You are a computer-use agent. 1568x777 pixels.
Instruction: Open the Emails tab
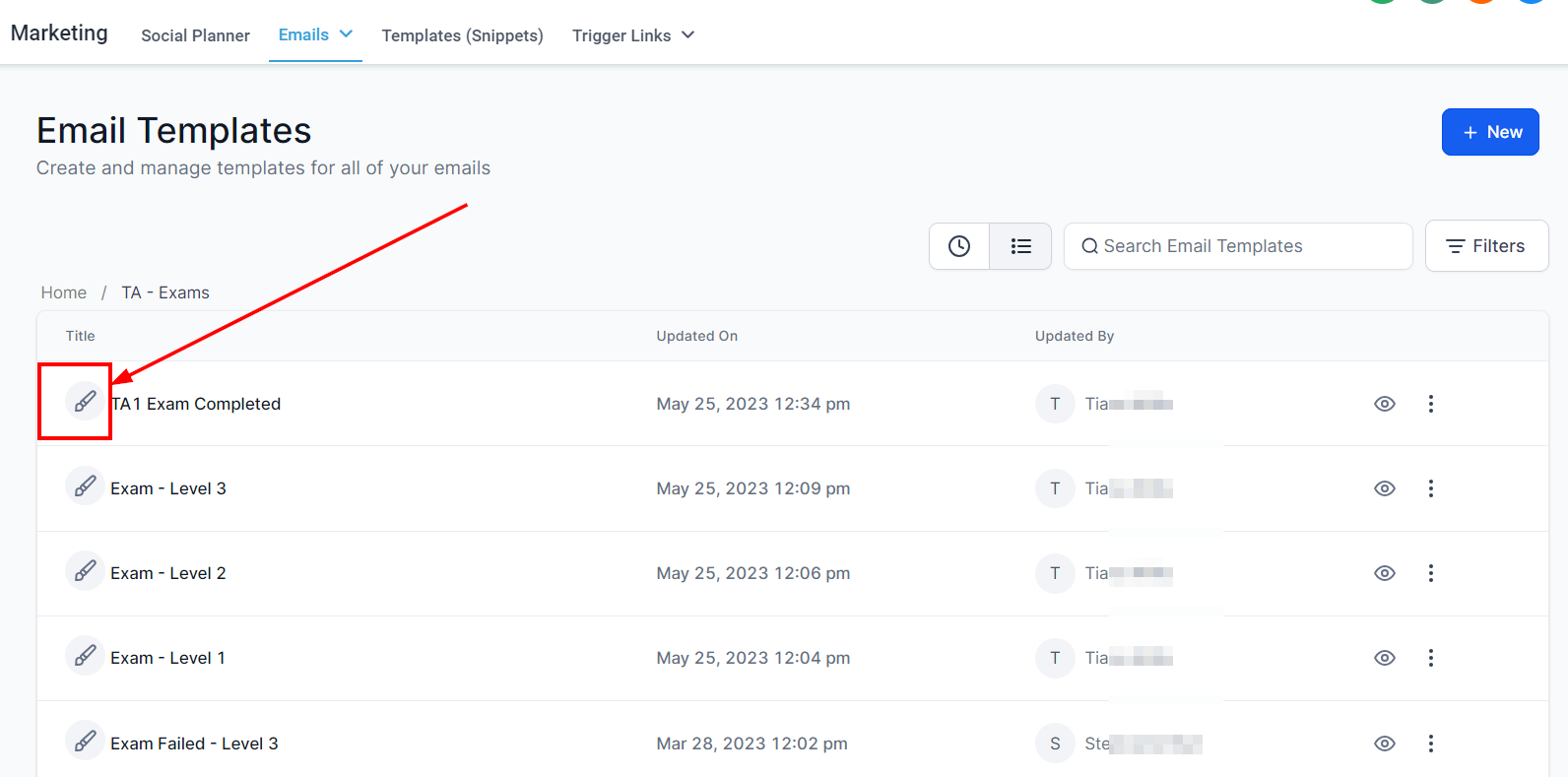tap(303, 34)
